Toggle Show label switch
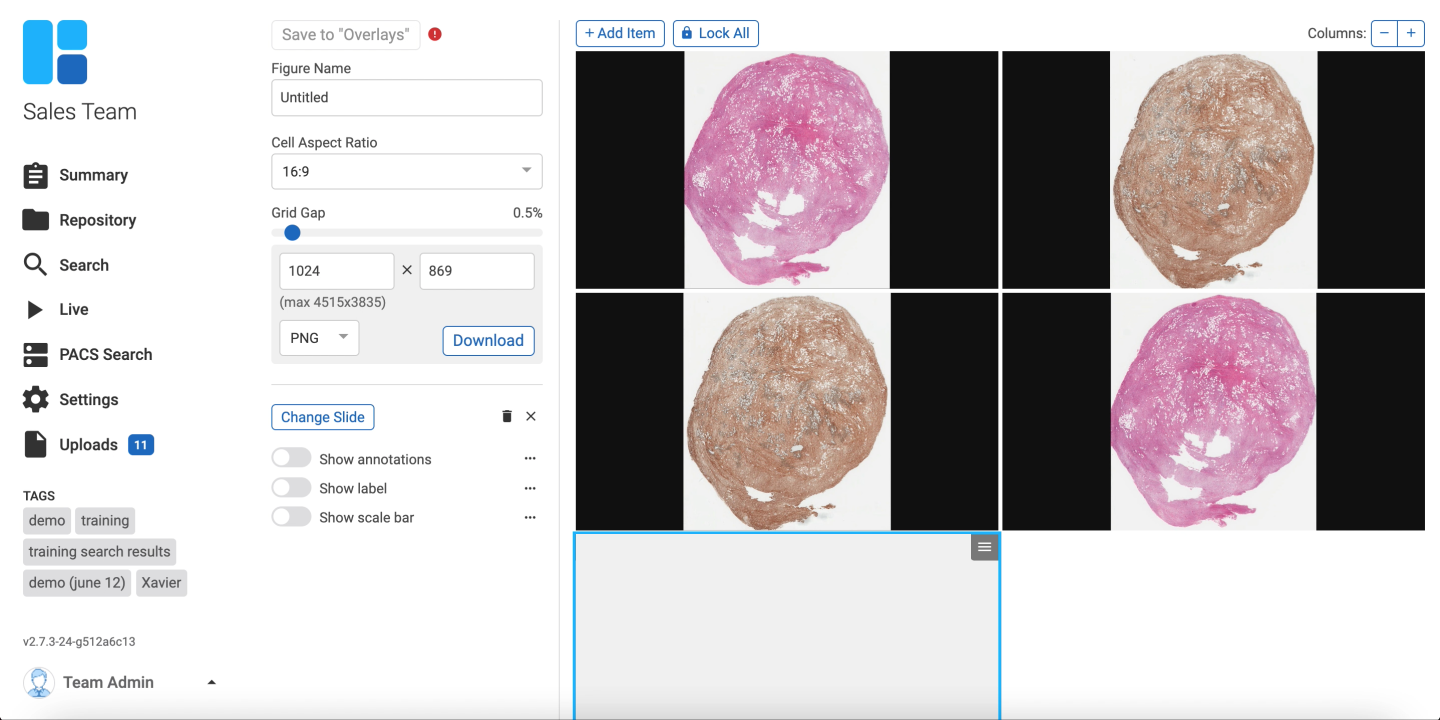Viewport: 1440px width, 720px height. click(291, 488)
